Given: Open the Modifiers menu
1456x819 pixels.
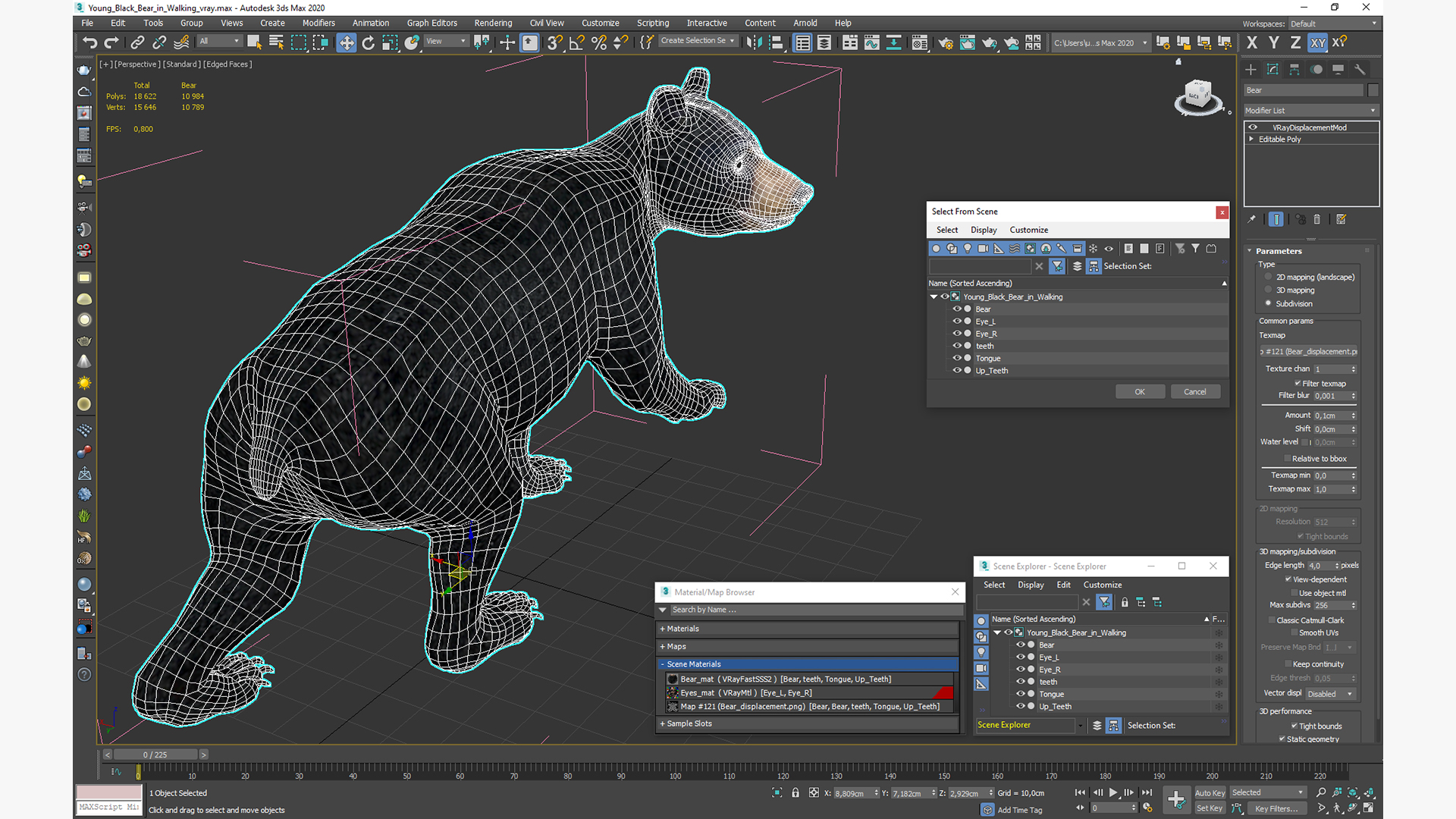Looking at the screenshot, I should point(318,23).
